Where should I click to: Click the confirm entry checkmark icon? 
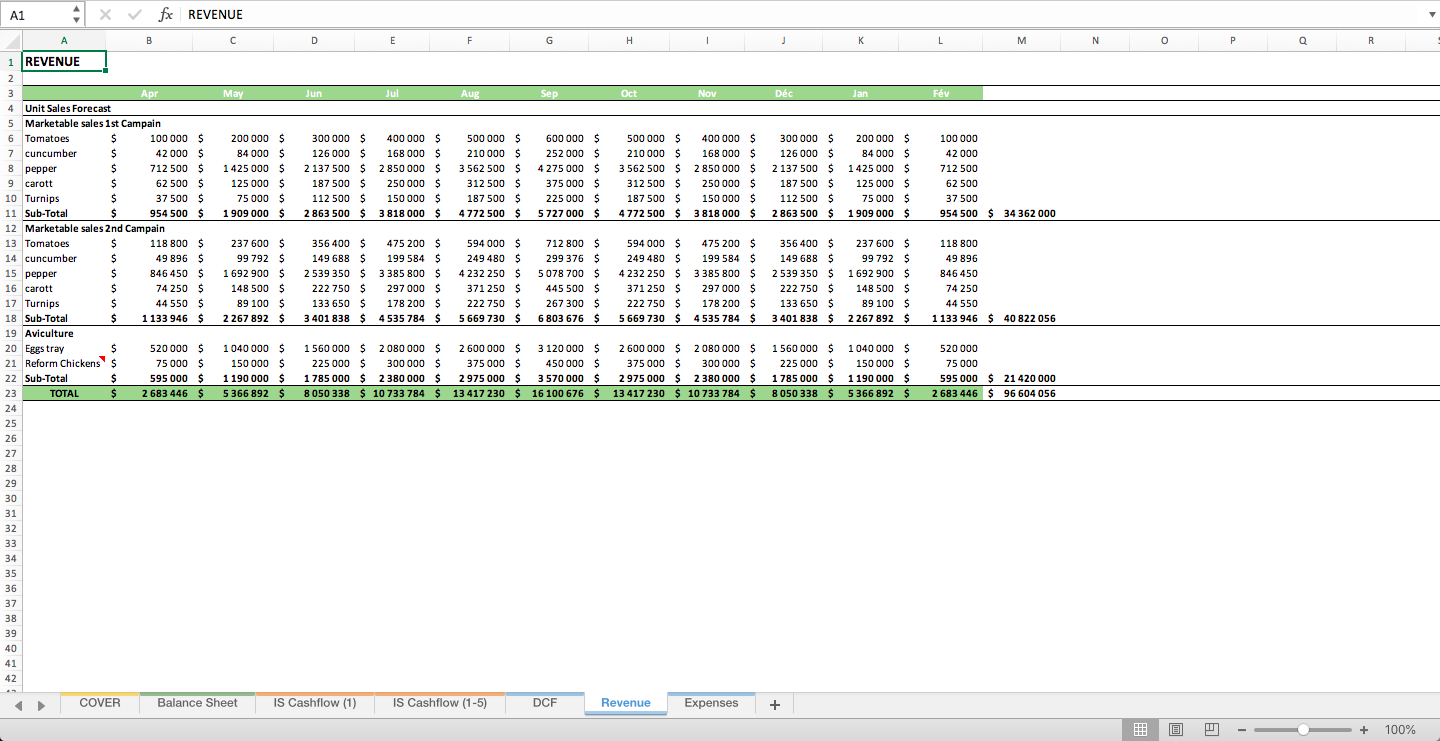point(135,15)
